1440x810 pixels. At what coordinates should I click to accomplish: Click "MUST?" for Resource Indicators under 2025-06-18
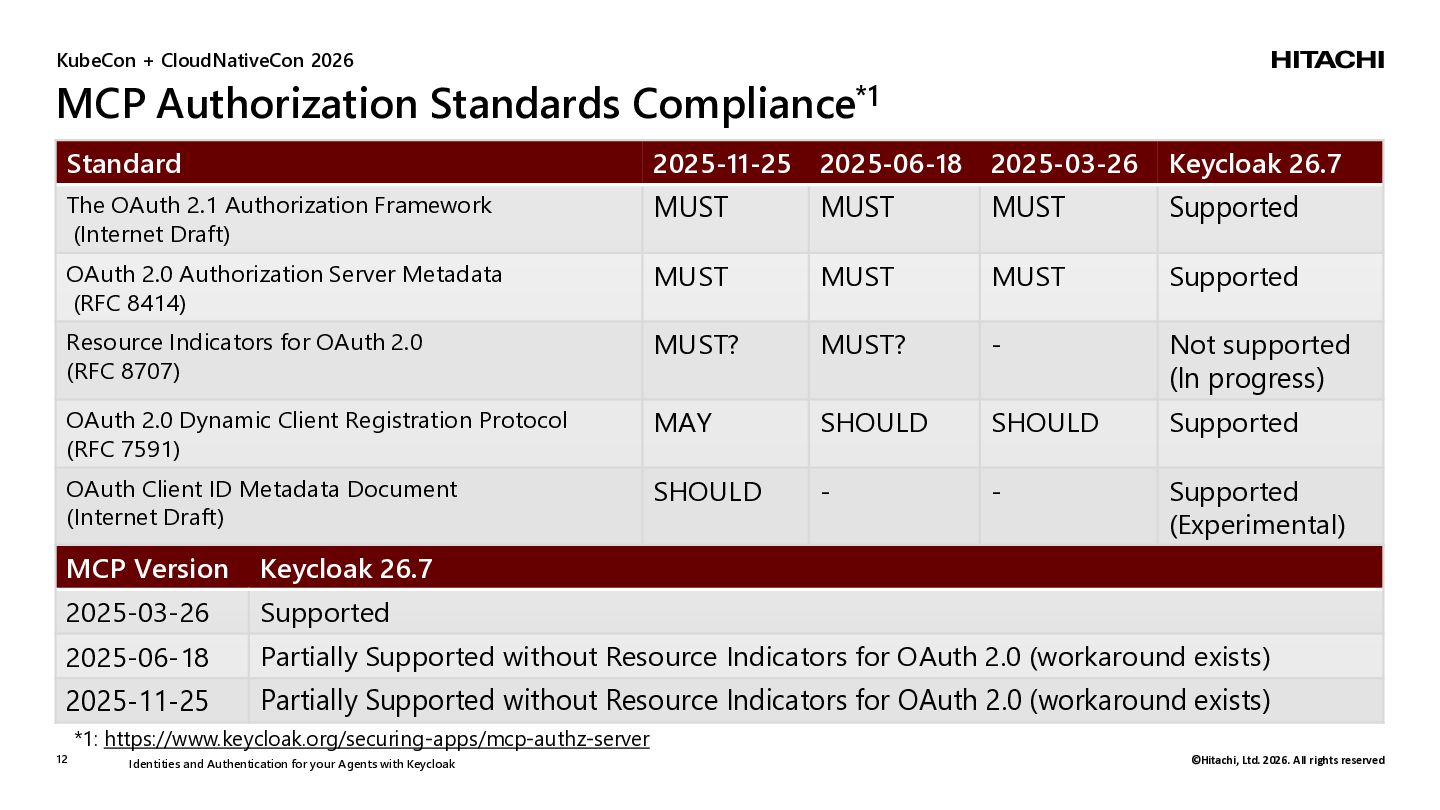[863, 345]
